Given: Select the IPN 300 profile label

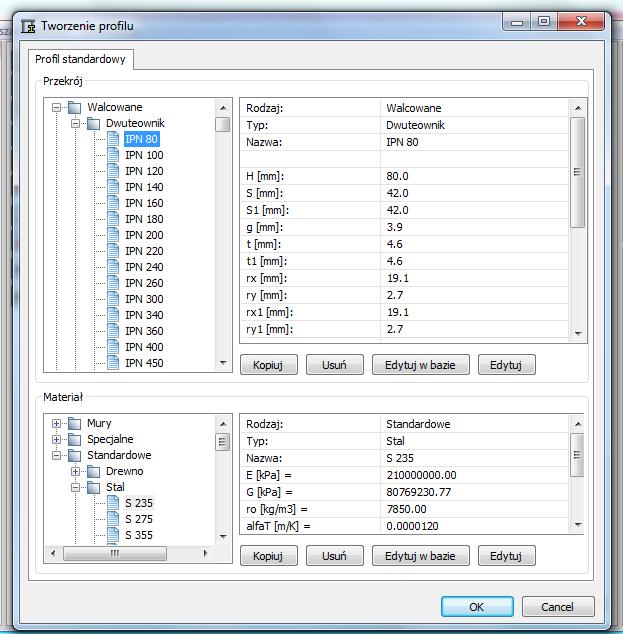Looking at the screenshot, I should pyautogui.click(x=144, y=299).
